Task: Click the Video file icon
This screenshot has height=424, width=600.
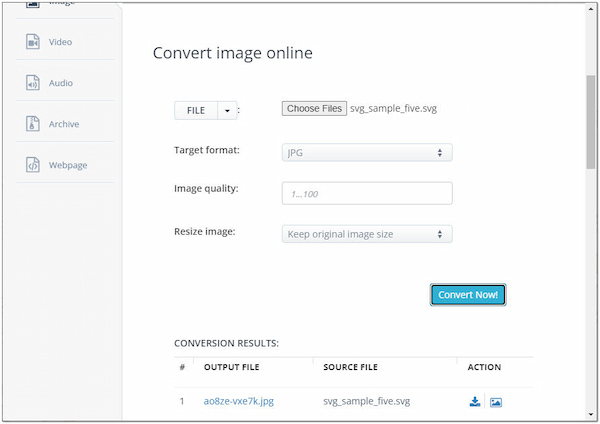Action: point(33,42)
